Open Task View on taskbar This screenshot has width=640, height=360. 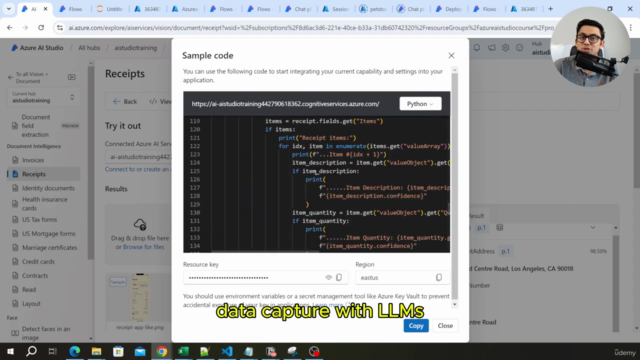tap(53, 351)
